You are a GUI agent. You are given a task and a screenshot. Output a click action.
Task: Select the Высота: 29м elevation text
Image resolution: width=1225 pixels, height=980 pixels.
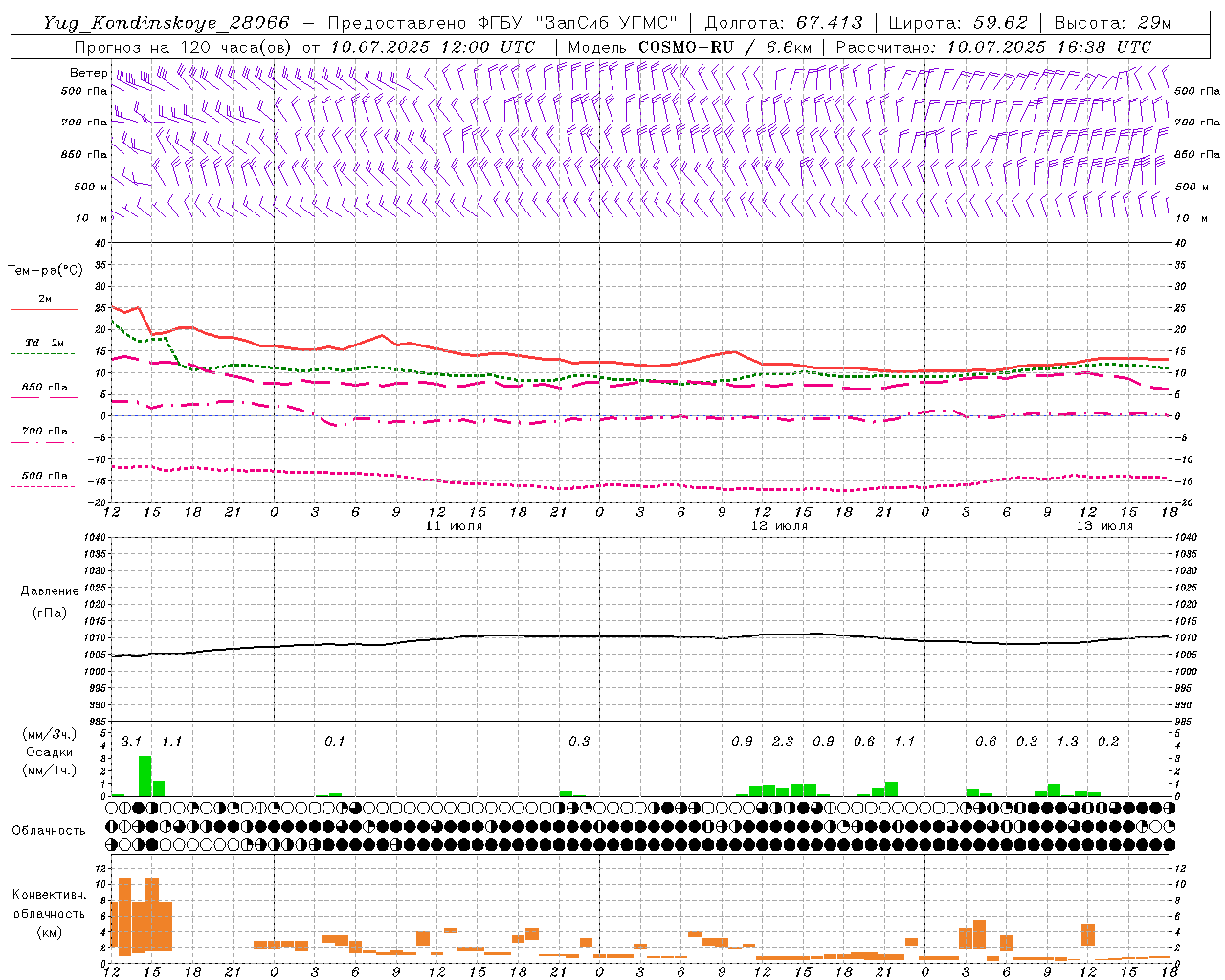(x=1113, y=23)
